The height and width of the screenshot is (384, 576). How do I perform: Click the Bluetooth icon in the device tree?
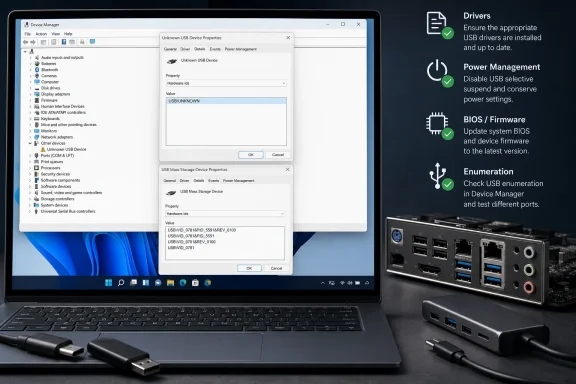37,70
